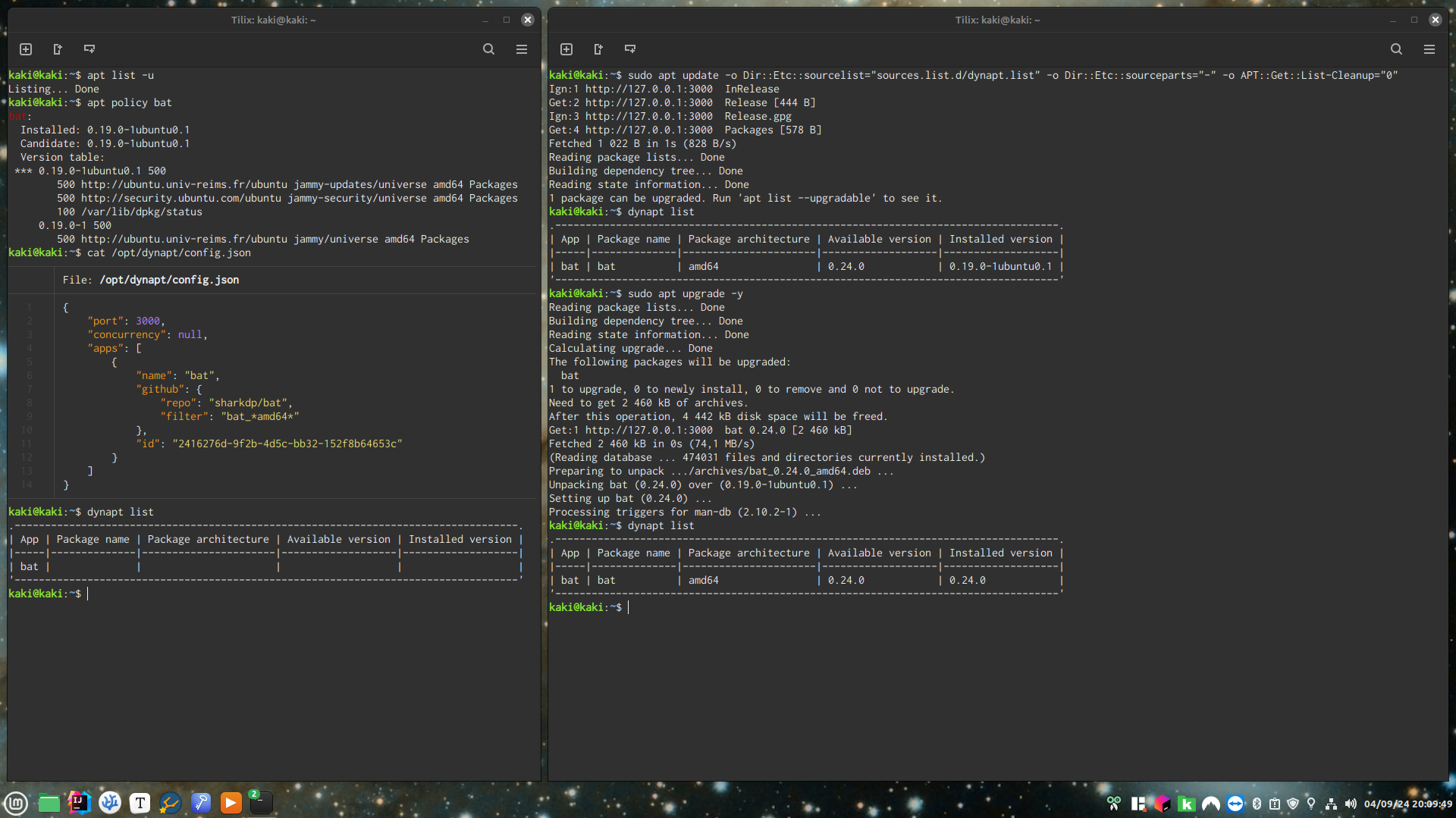Add terminal down in the right Tilix window

(630, 49)
